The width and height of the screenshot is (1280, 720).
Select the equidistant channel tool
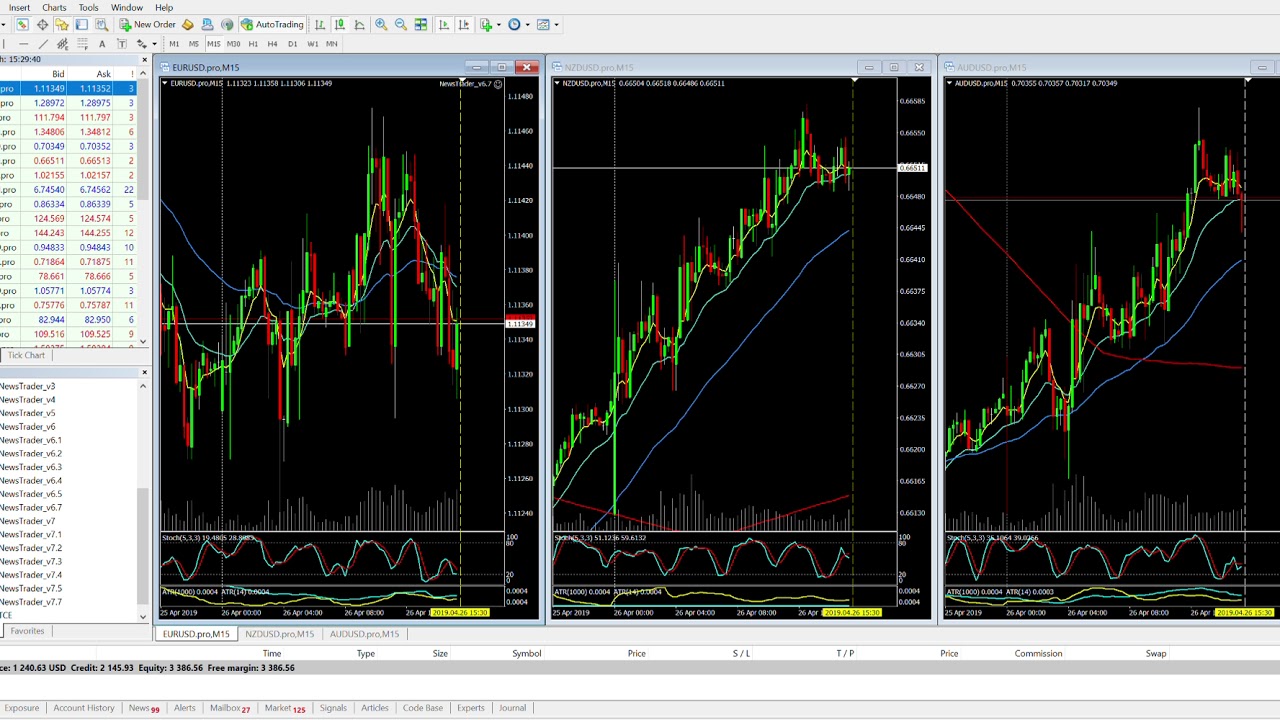pyautogui.click(x=62, y=44)
